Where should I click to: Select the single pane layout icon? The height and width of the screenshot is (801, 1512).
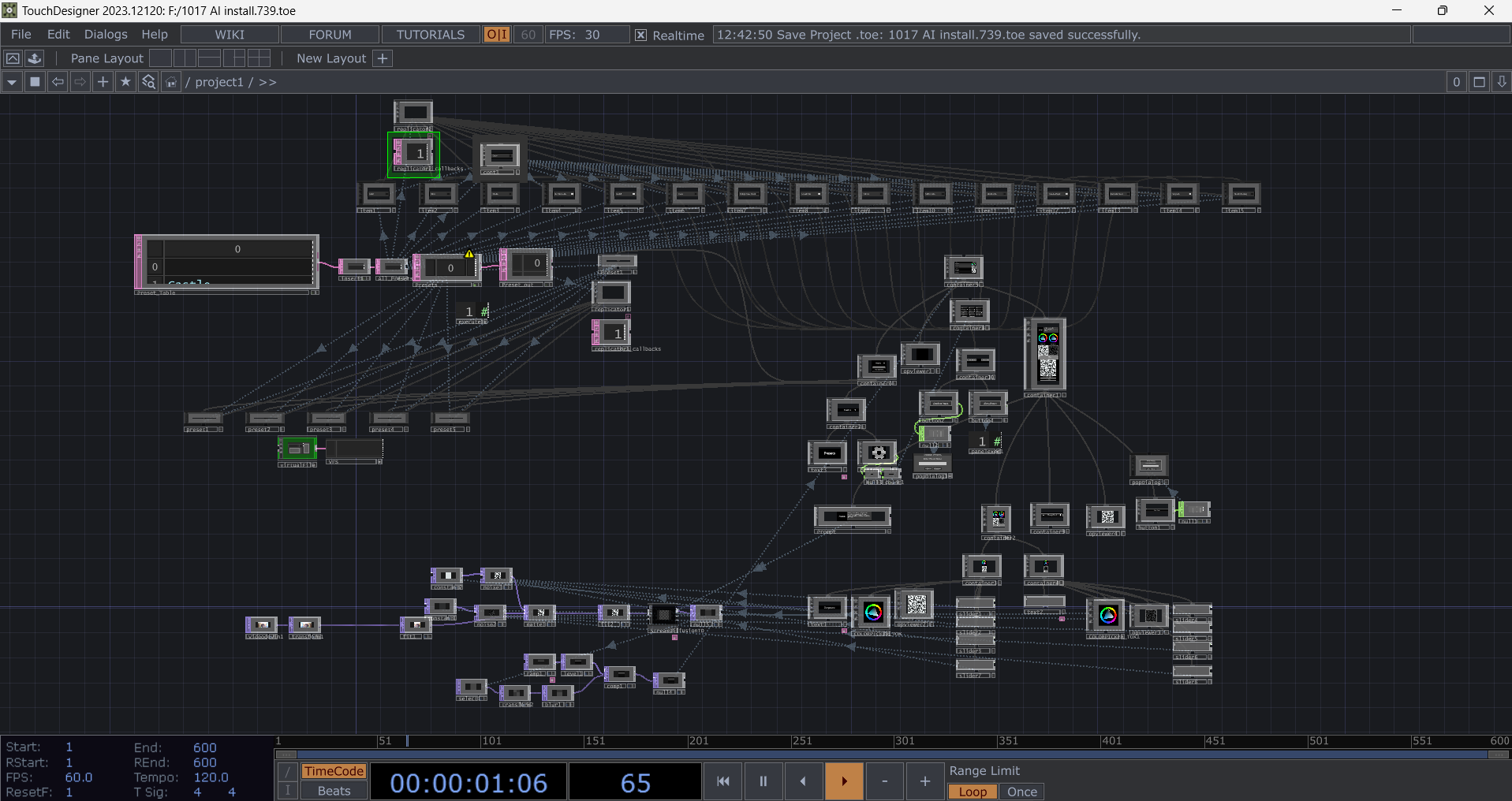pyautogui.click(x=160, y=58)
